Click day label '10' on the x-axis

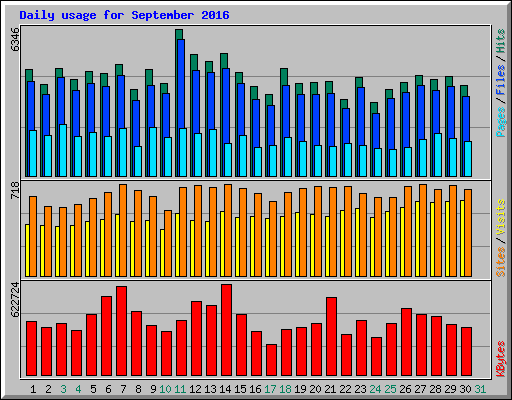[165, 389]
